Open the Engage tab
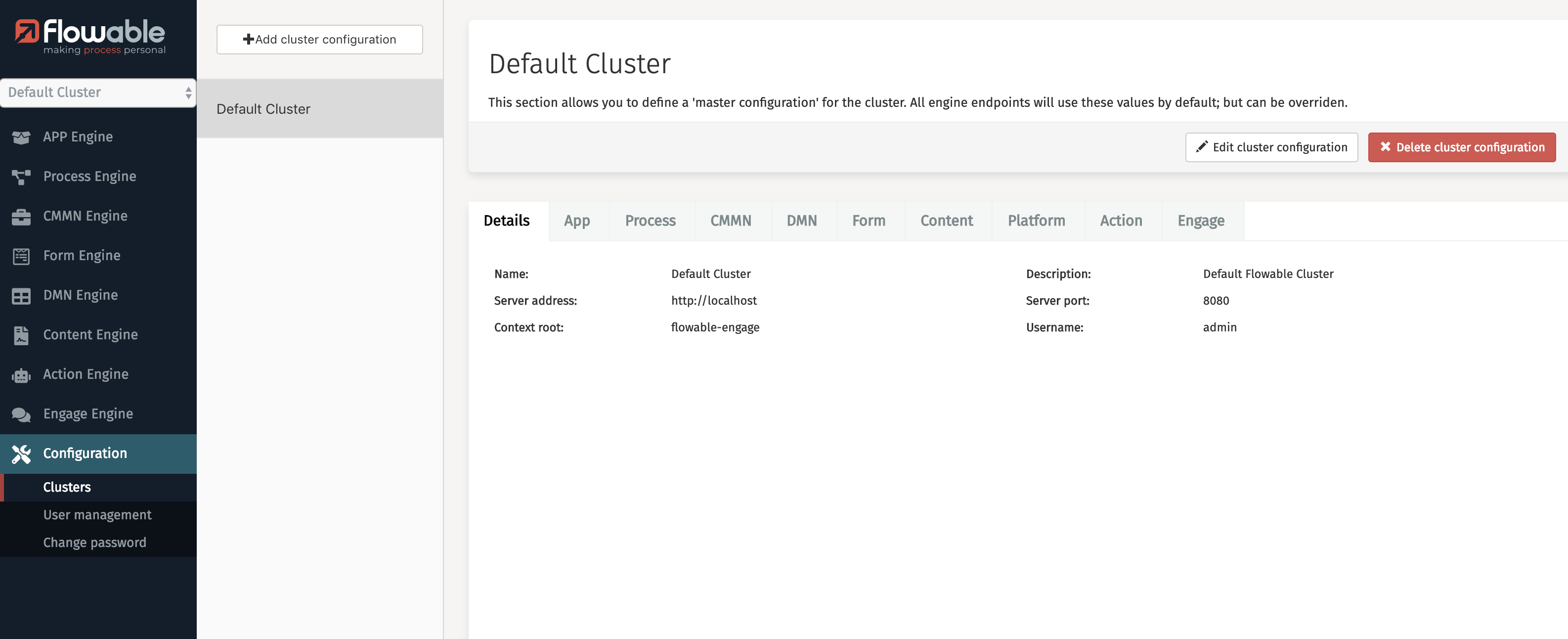Image resolution: width=1568 pixels, height=639 pixels. coord(1200,221)
